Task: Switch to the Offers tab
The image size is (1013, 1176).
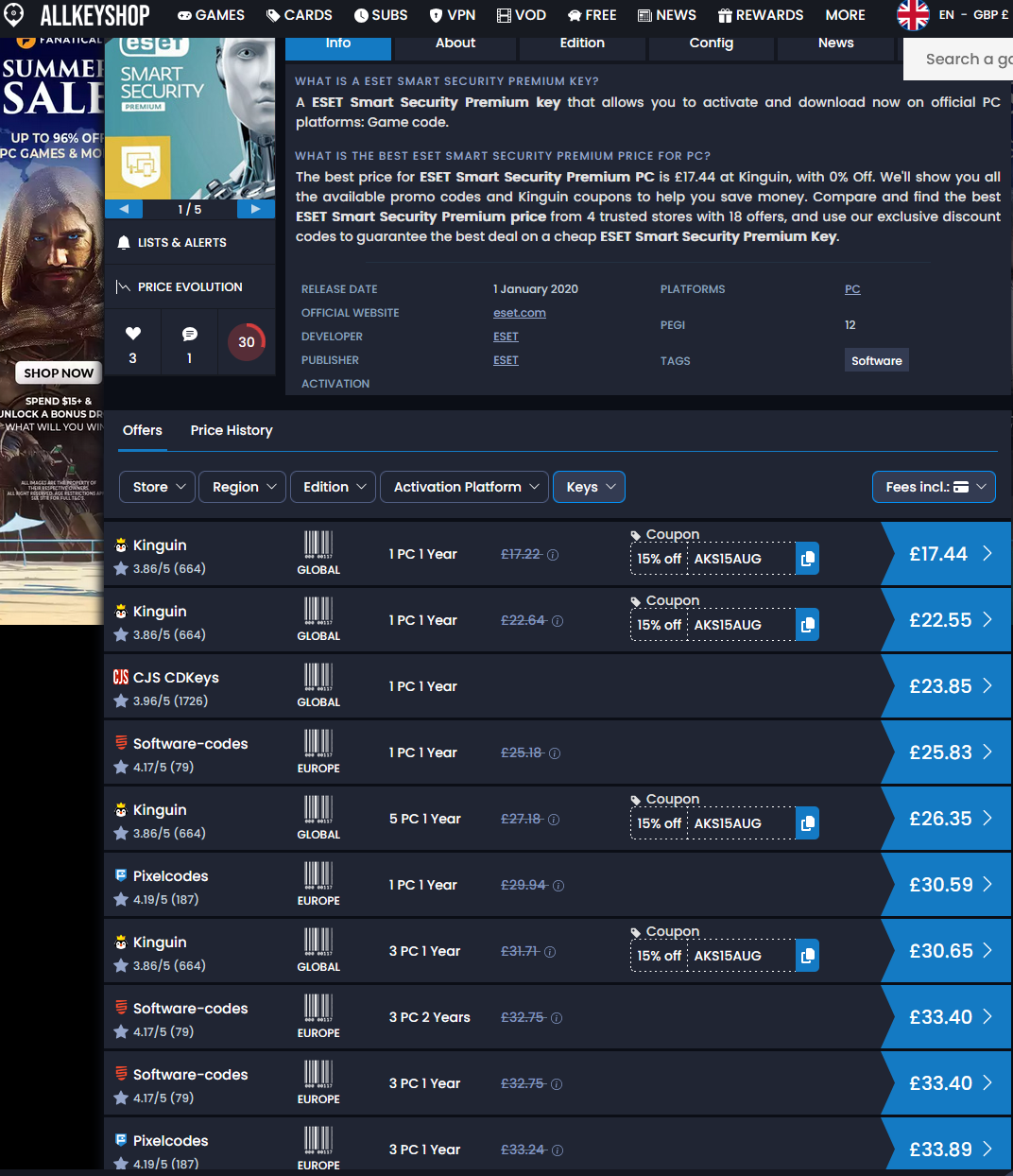Action: point(143,430)
